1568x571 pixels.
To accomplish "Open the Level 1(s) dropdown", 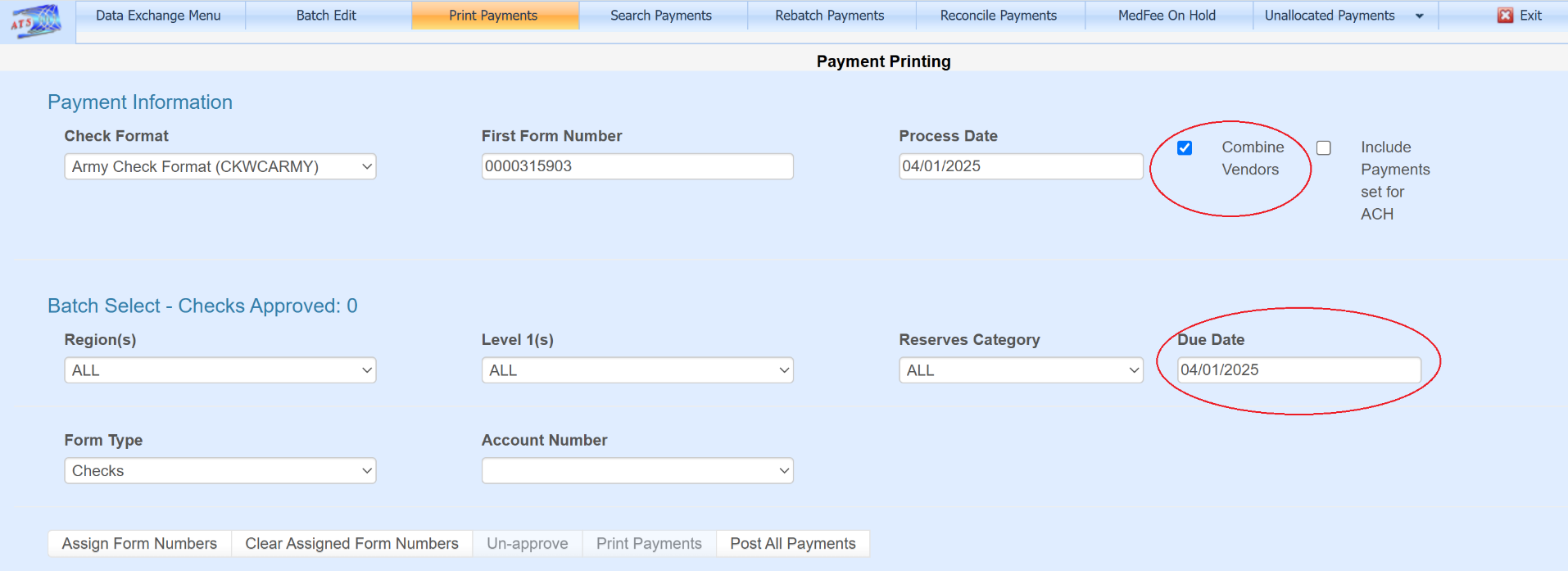I will [x=637, y=370].
